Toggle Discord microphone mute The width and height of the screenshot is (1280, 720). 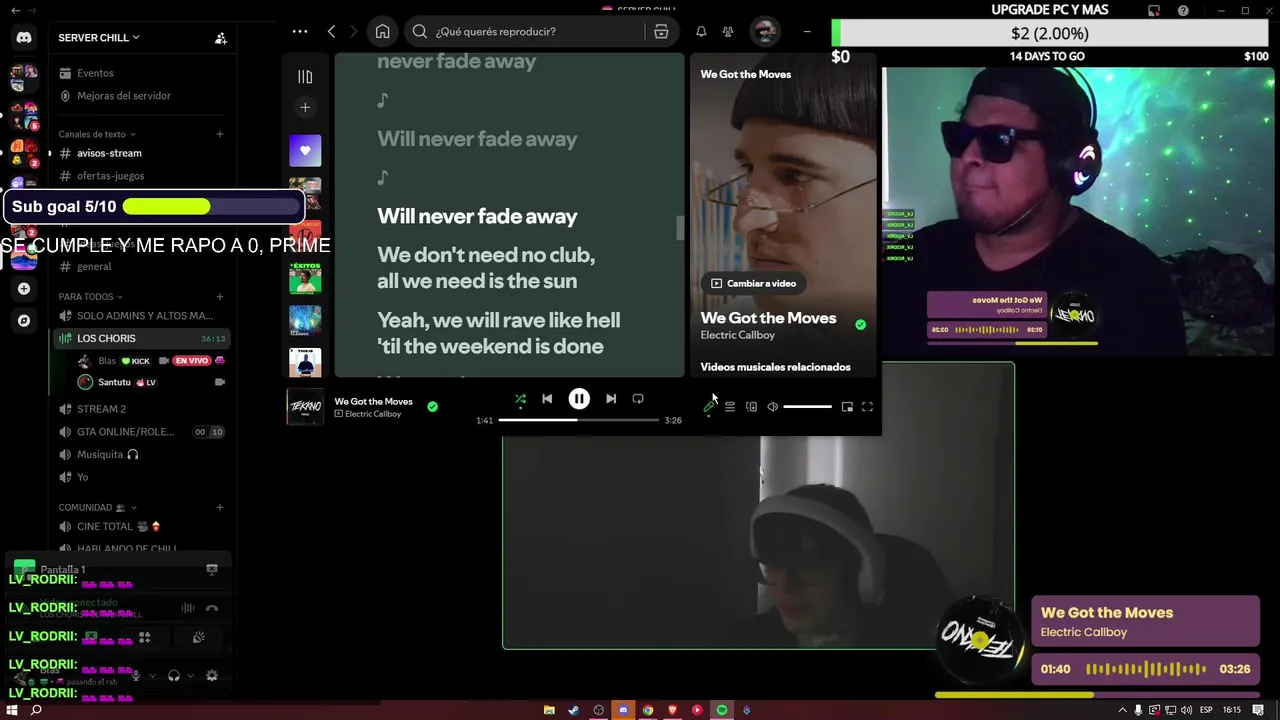[136, 676]
